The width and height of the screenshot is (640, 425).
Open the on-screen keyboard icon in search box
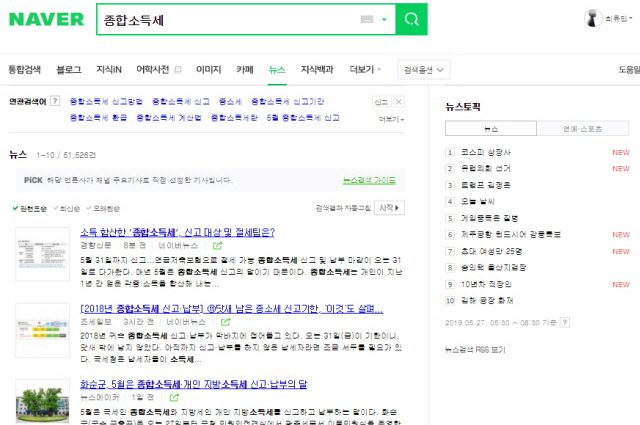pos(366,20)
